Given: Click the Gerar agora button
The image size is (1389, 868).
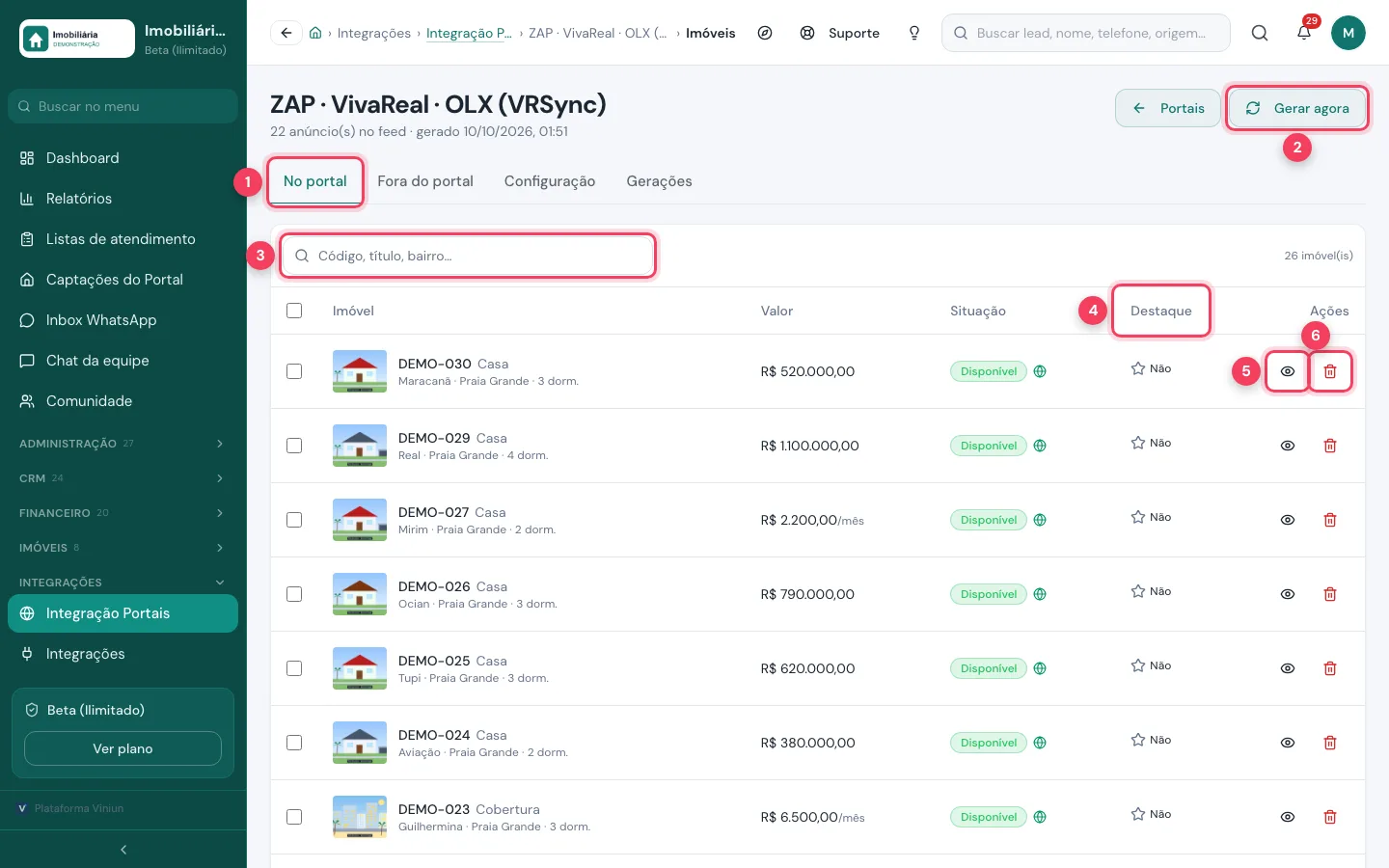Looking at the screenshot, I should [1297, 108].
